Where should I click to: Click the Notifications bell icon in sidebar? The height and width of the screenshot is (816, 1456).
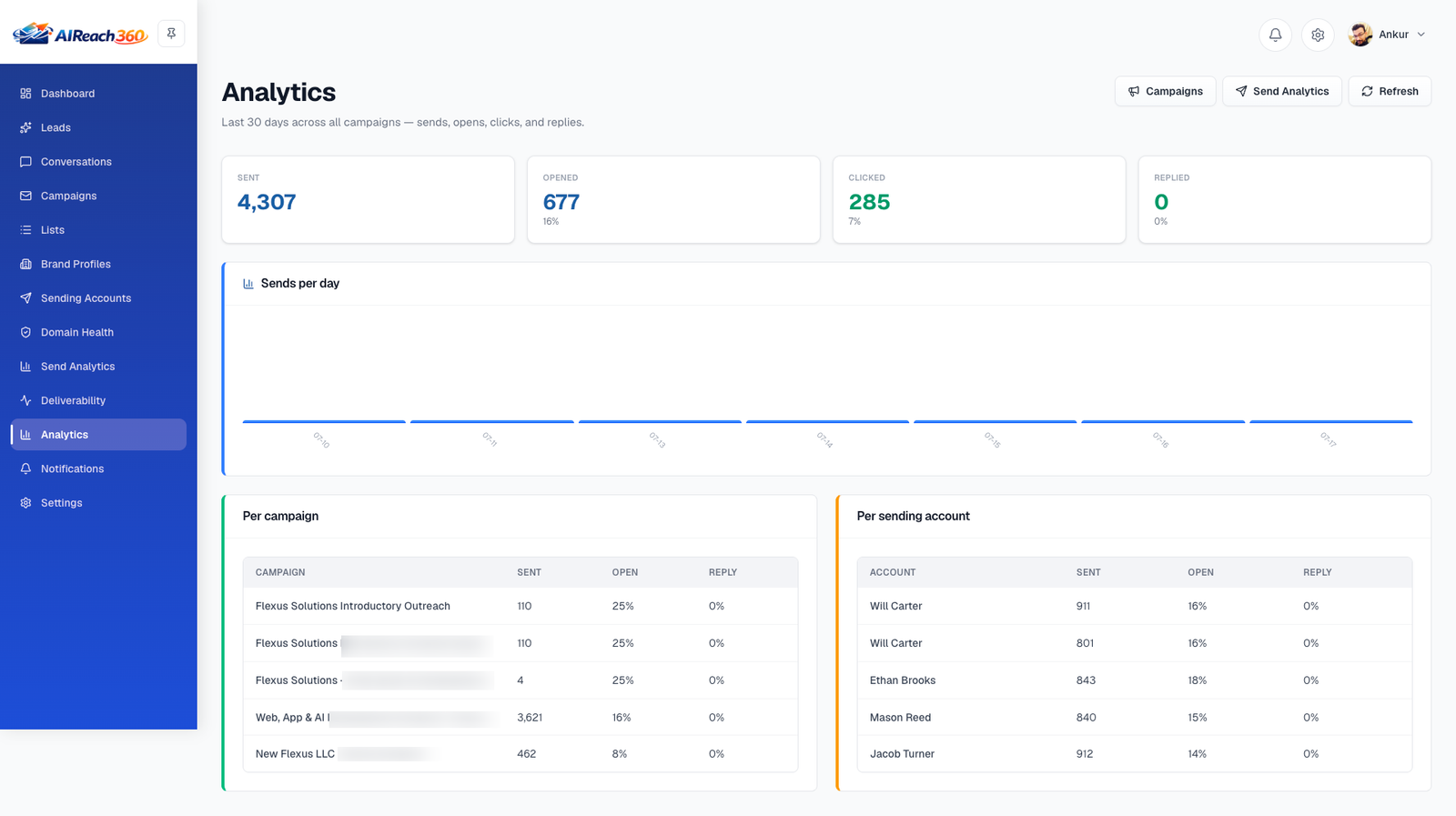coord(25,468)
